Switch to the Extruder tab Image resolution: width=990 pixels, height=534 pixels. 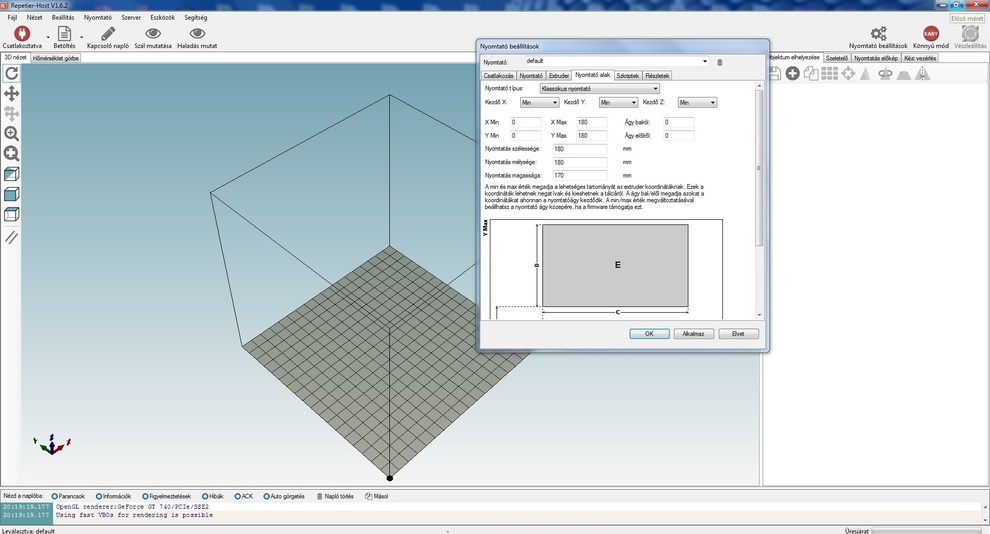tap(559, 75)
